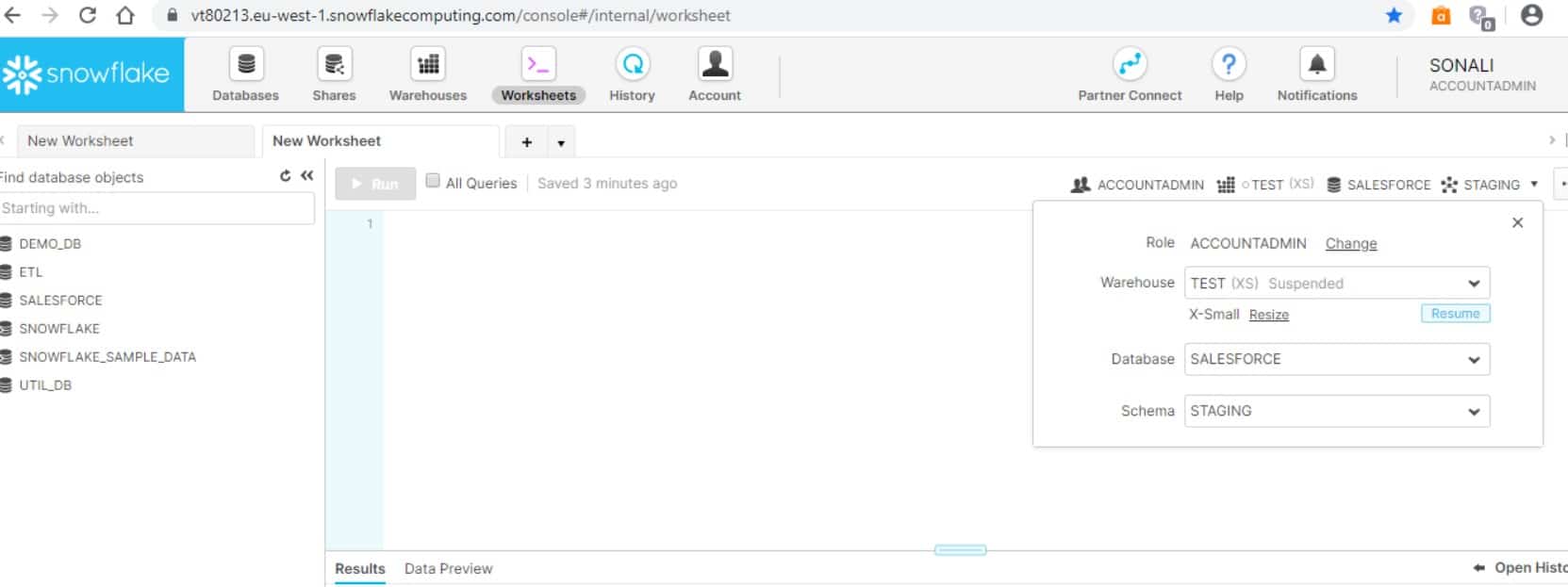Click the Change role link
The height and width of the screenshot is (587, 1568).
point(1350,244)
